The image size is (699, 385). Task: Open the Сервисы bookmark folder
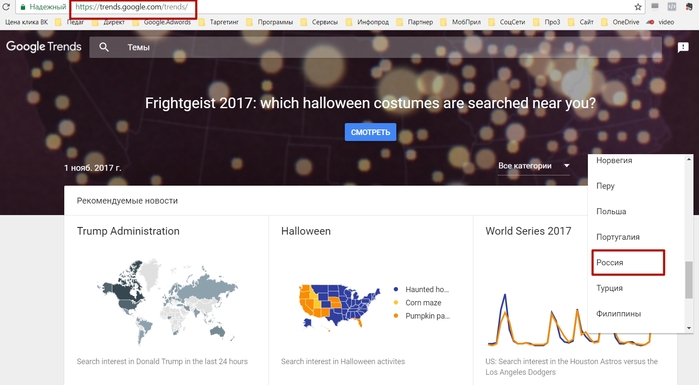tap(319, 22)
